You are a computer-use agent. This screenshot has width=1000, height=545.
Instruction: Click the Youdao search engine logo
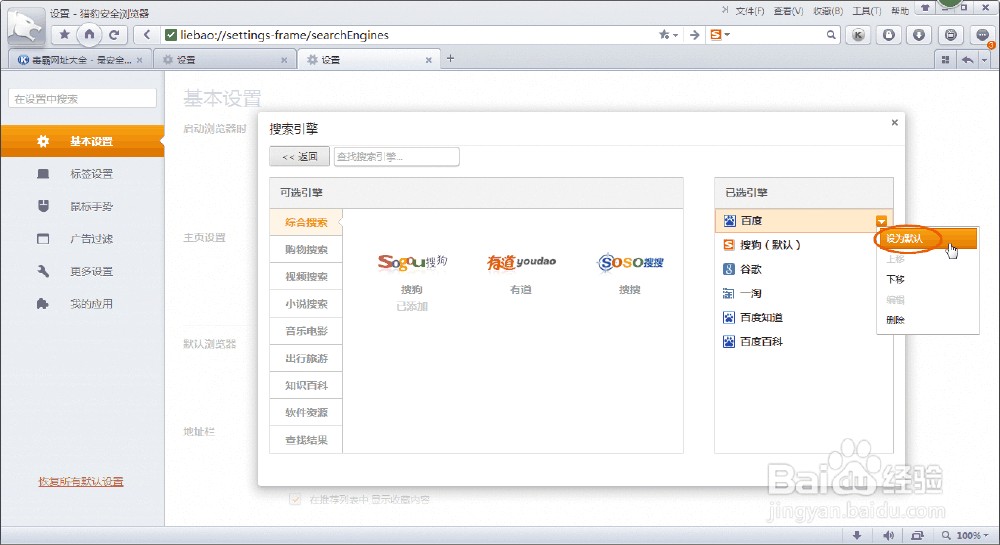click(521, 262)
